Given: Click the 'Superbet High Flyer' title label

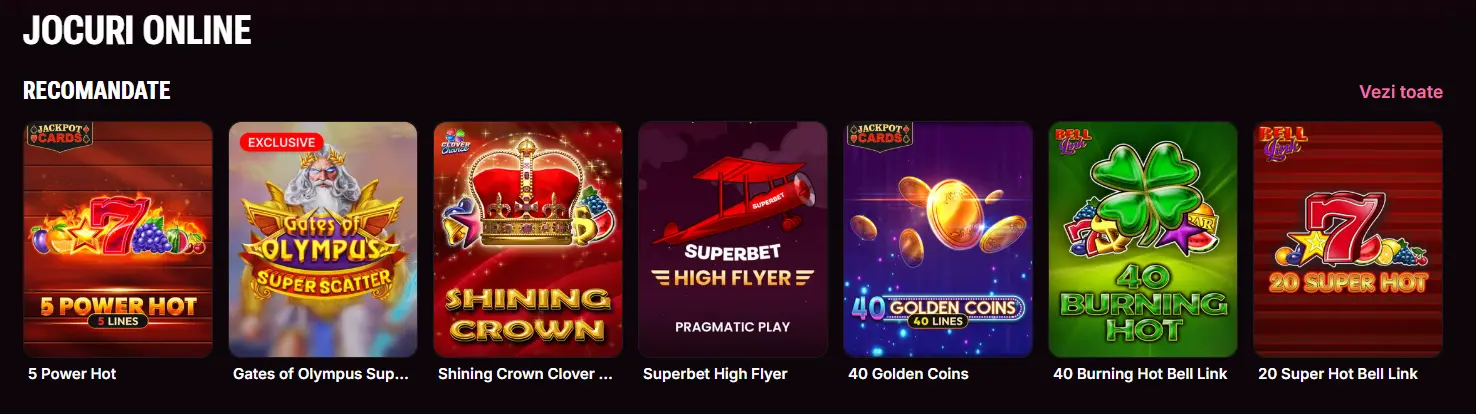Looking at the screenshot, I should (x=715, y=374).
